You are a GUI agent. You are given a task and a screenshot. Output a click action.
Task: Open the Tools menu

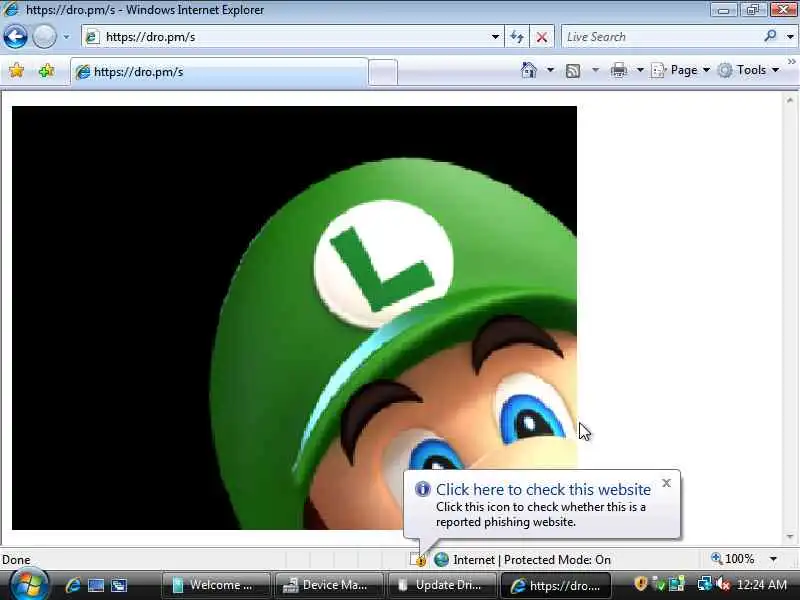point(748,70)
